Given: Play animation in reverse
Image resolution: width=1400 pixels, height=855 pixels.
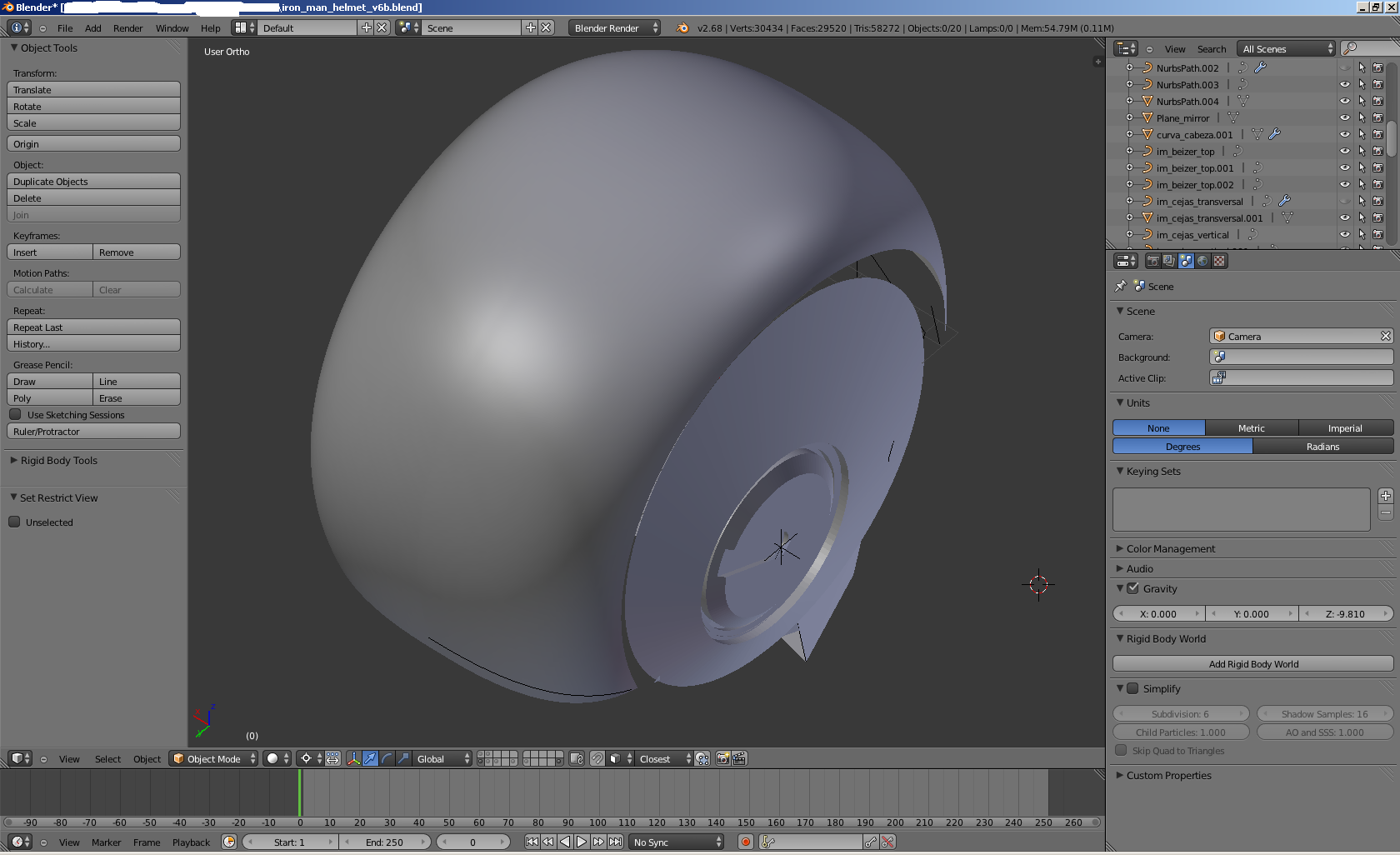Looking at the screenshot, I should pos(565,842).
